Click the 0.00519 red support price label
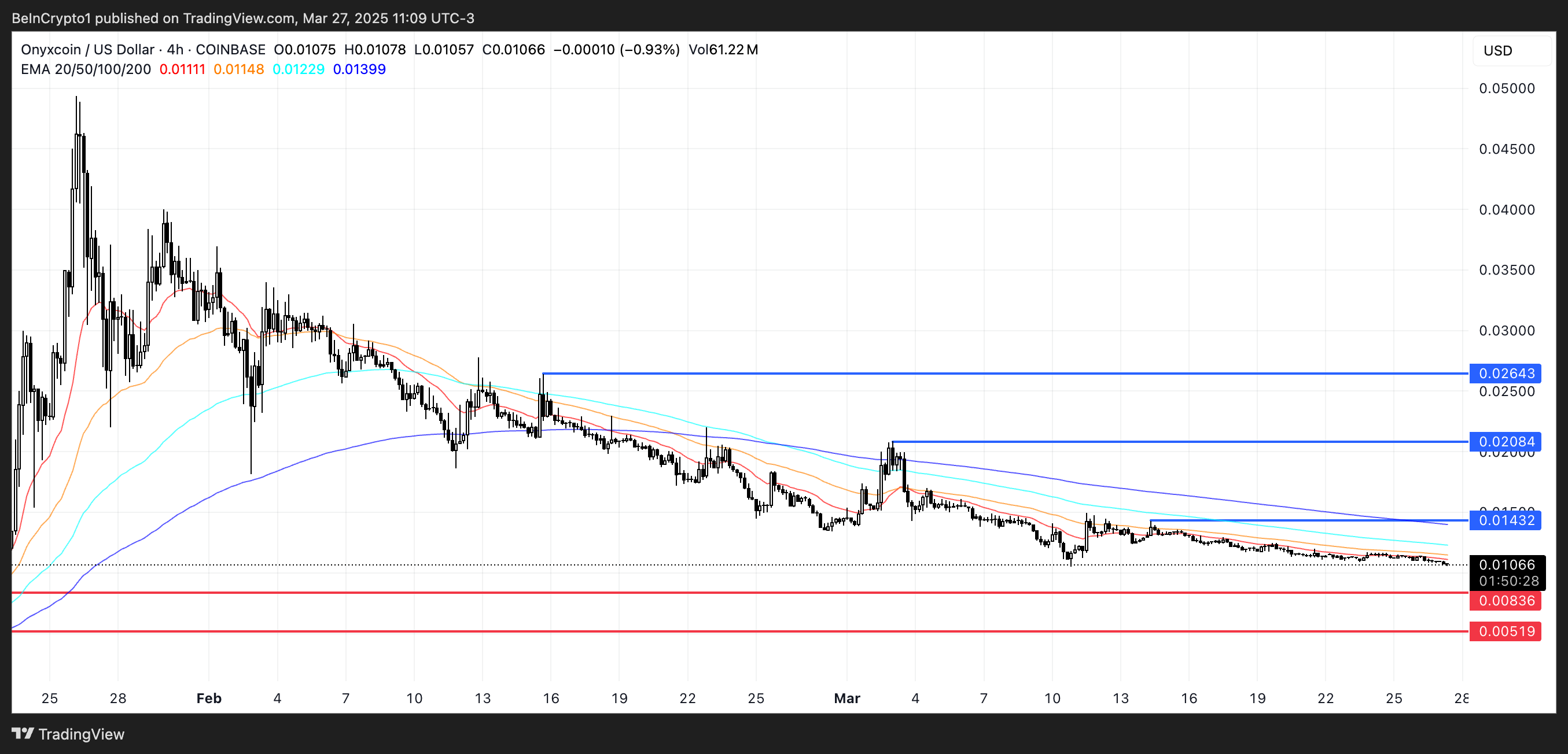This screenshot has width=1568, height=754. click(1506, 631)
